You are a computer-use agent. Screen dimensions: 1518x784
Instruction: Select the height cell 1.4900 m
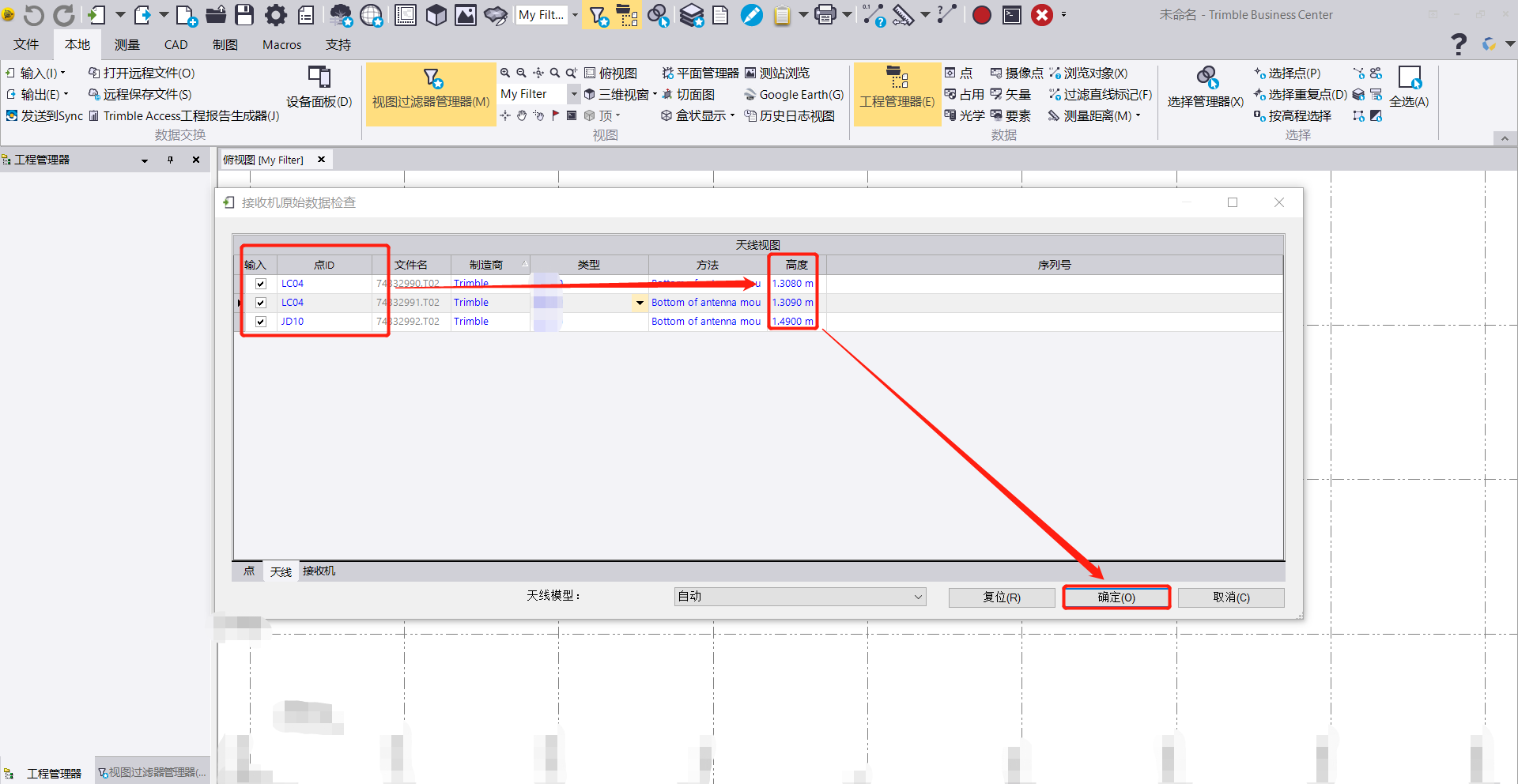[793, 322]
